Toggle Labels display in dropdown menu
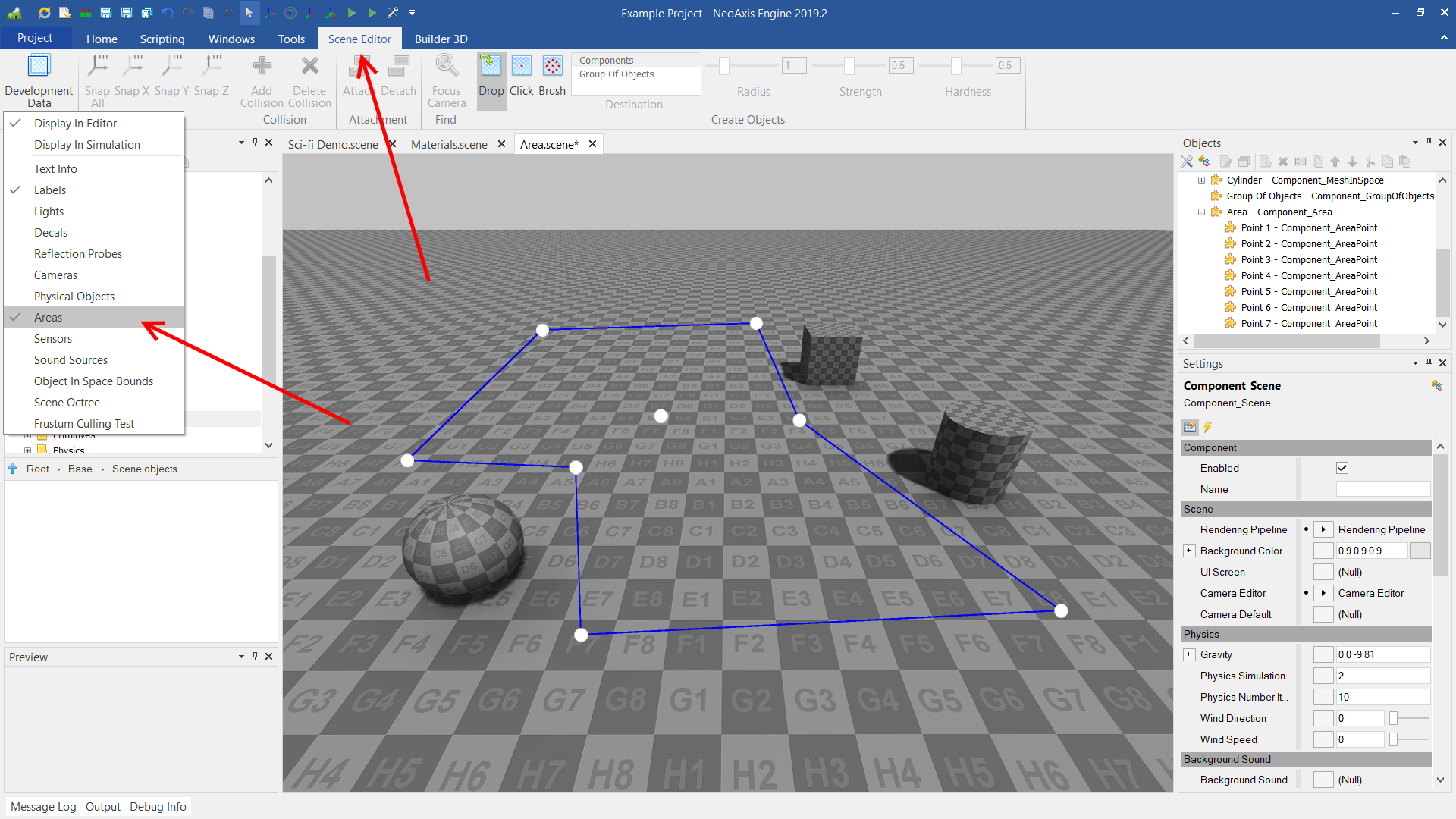Viewport: 1456px width, 819px height. (50, 190)
